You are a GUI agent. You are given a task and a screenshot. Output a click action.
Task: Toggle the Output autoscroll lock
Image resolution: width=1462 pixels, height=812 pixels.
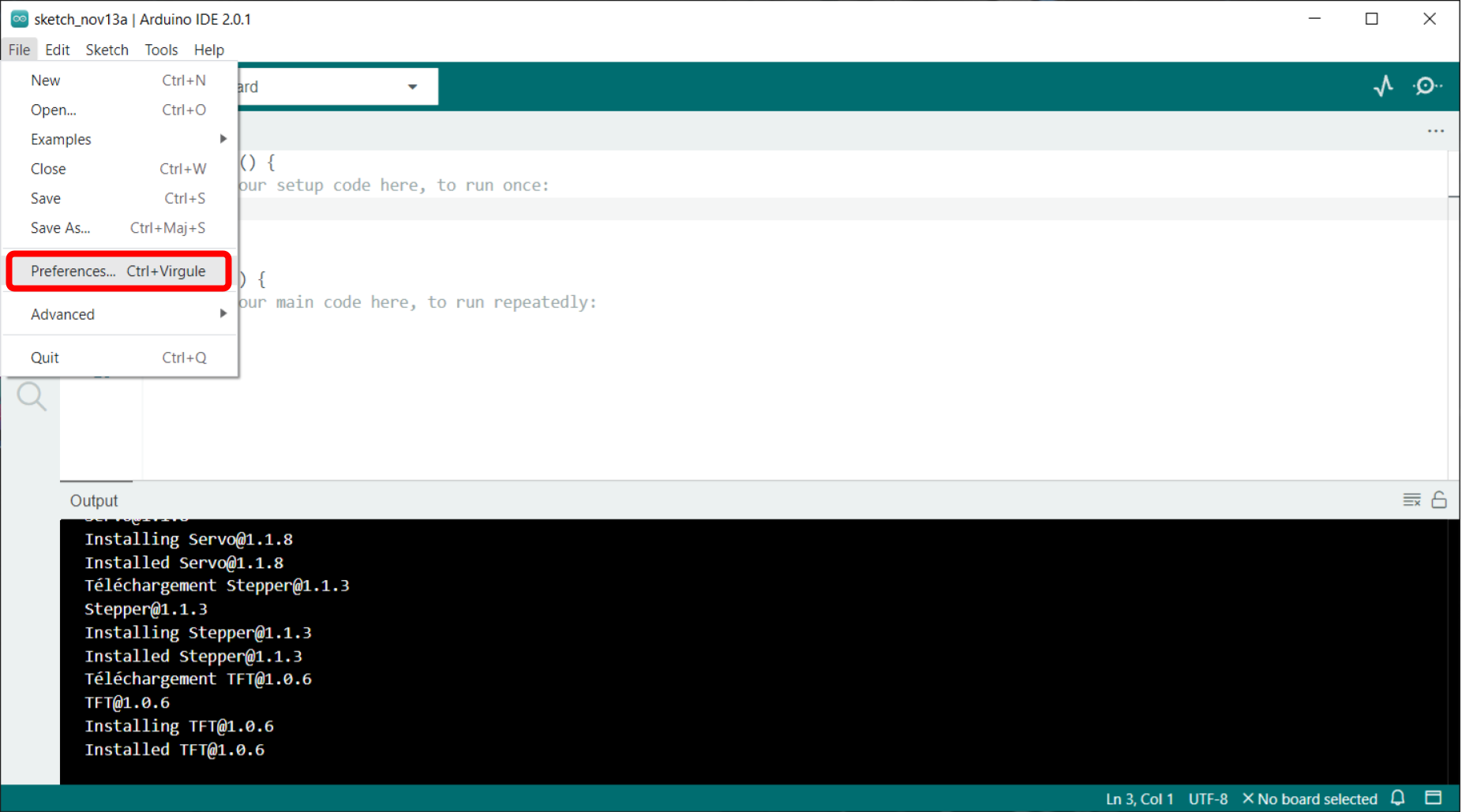point(1440,500)
